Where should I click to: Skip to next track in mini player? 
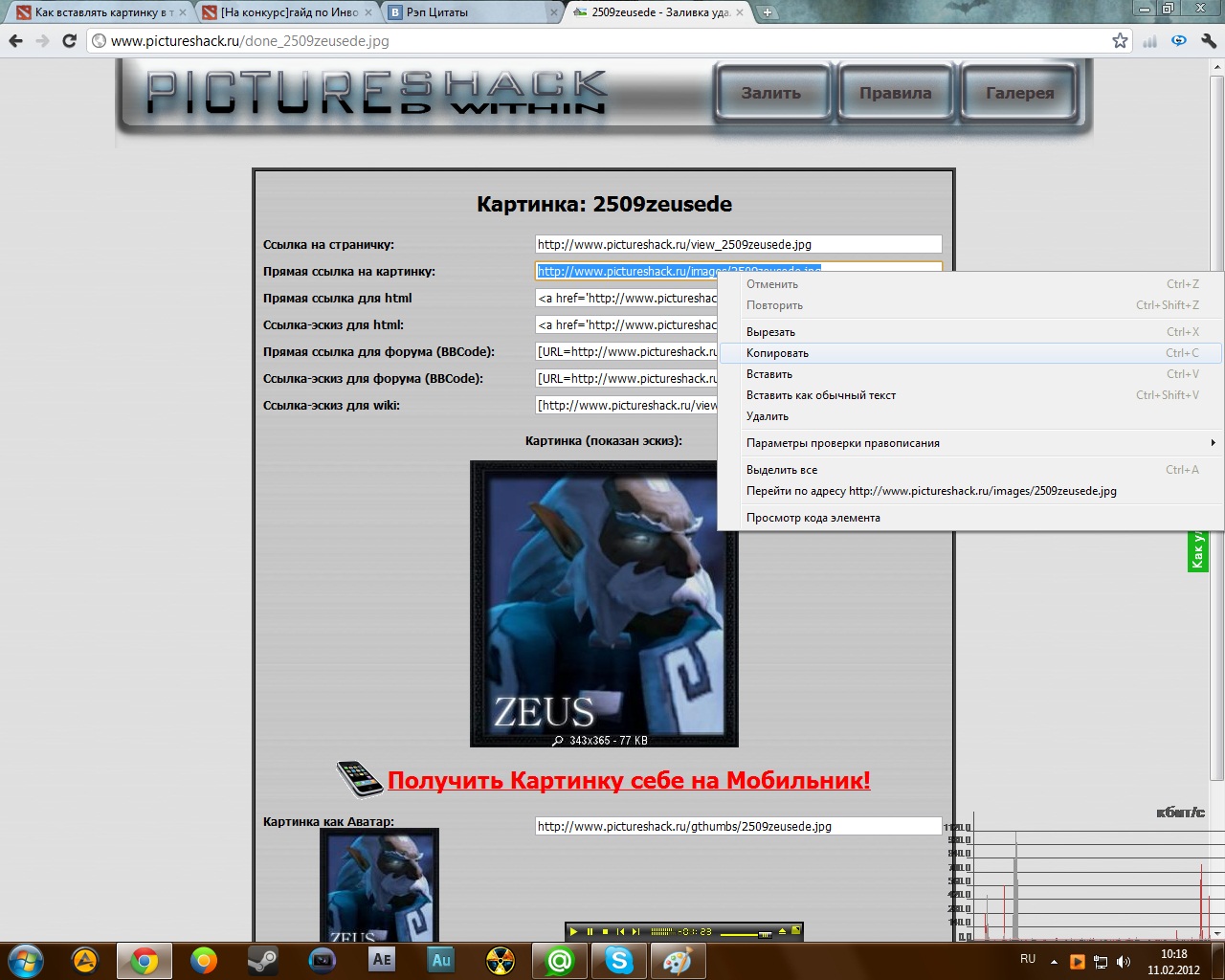coord(635,931)
